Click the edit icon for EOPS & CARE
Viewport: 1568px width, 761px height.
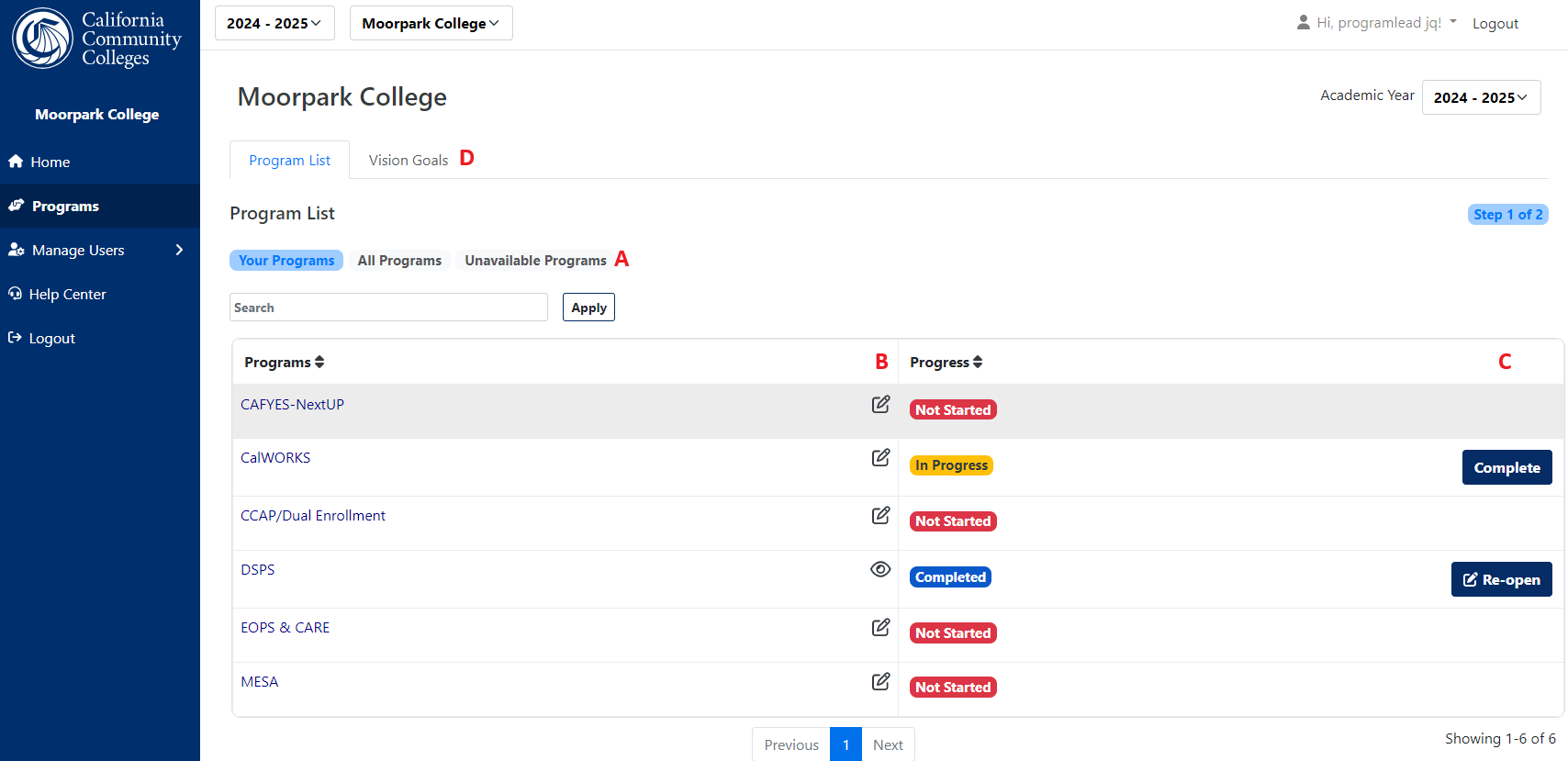(880, 627)
